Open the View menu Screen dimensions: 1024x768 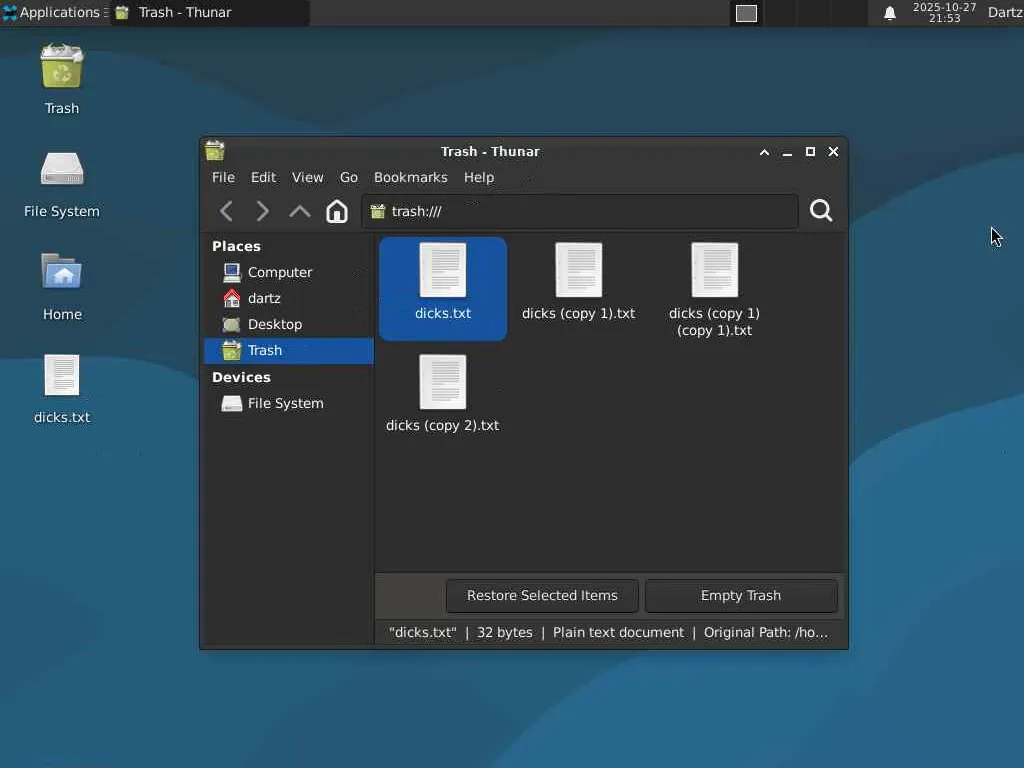tap(308, 178)
